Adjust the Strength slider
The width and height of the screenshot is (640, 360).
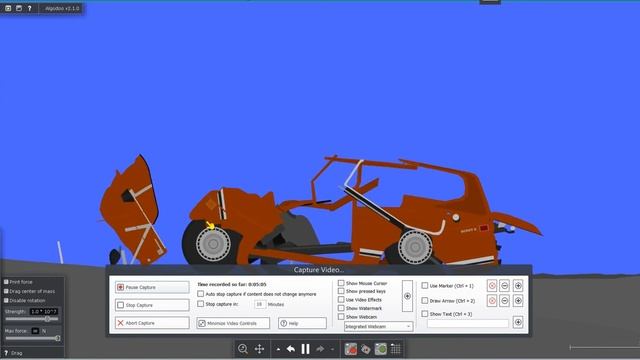click(x=32, y=319)
